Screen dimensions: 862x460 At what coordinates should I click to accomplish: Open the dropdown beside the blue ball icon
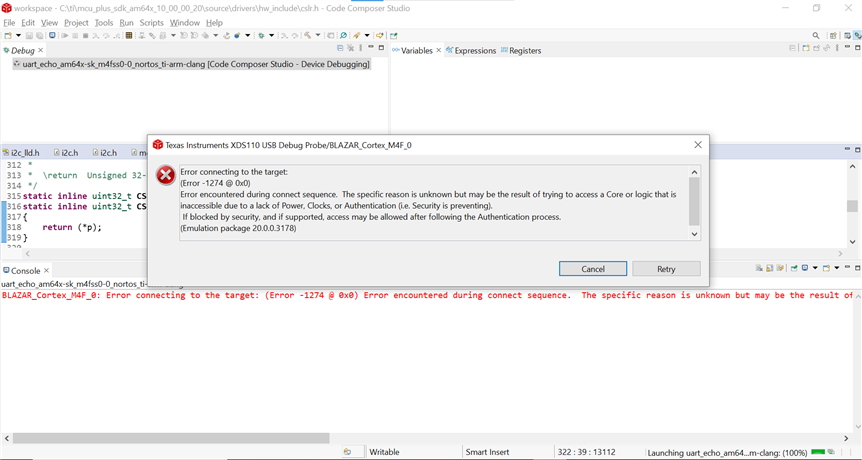pos(247,35)
